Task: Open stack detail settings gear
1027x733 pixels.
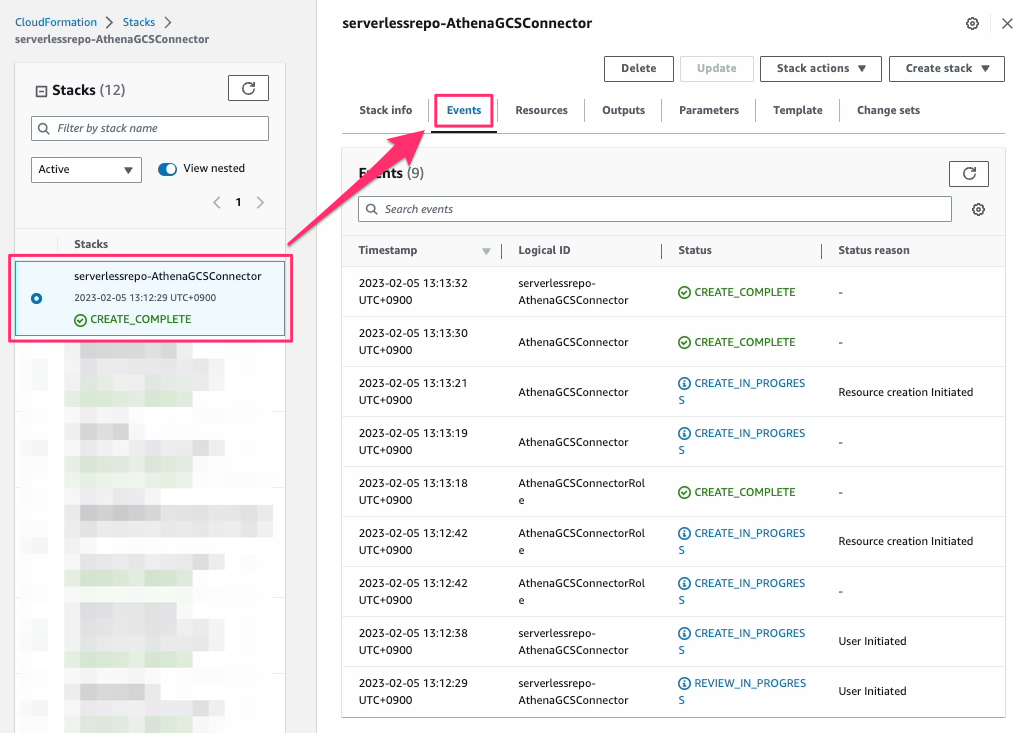Action: click(x=972, y=24)
